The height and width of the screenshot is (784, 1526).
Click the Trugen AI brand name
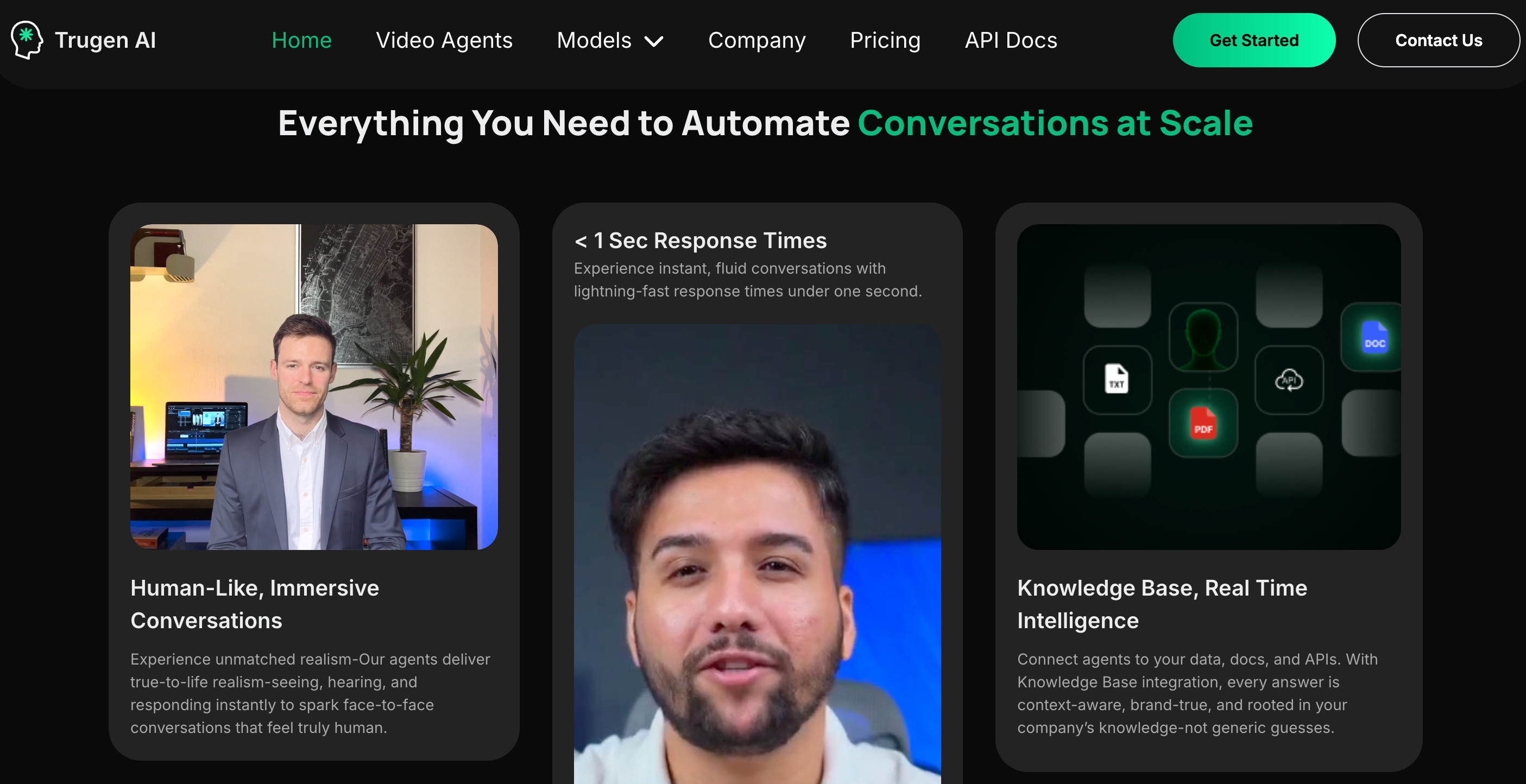[105, 40]
